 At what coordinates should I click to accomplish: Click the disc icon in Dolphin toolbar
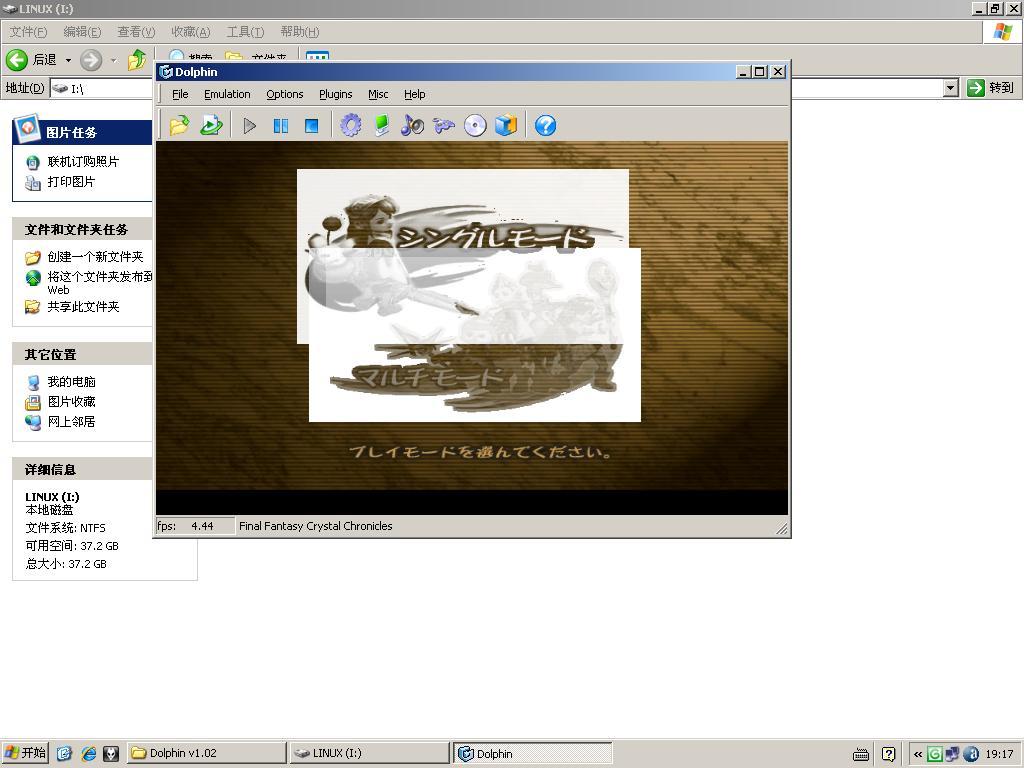475,125
